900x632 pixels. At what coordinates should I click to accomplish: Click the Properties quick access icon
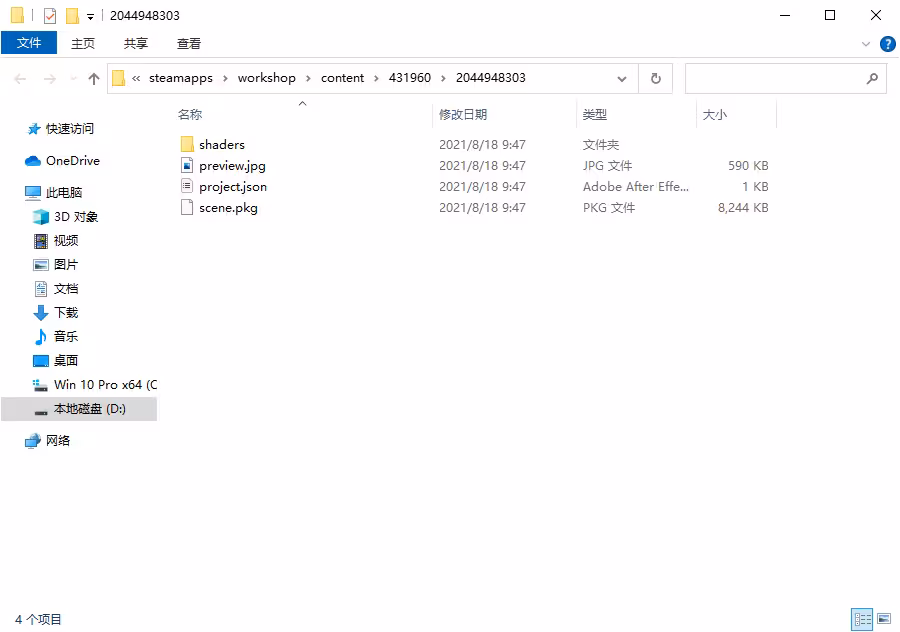click(50, 15)
